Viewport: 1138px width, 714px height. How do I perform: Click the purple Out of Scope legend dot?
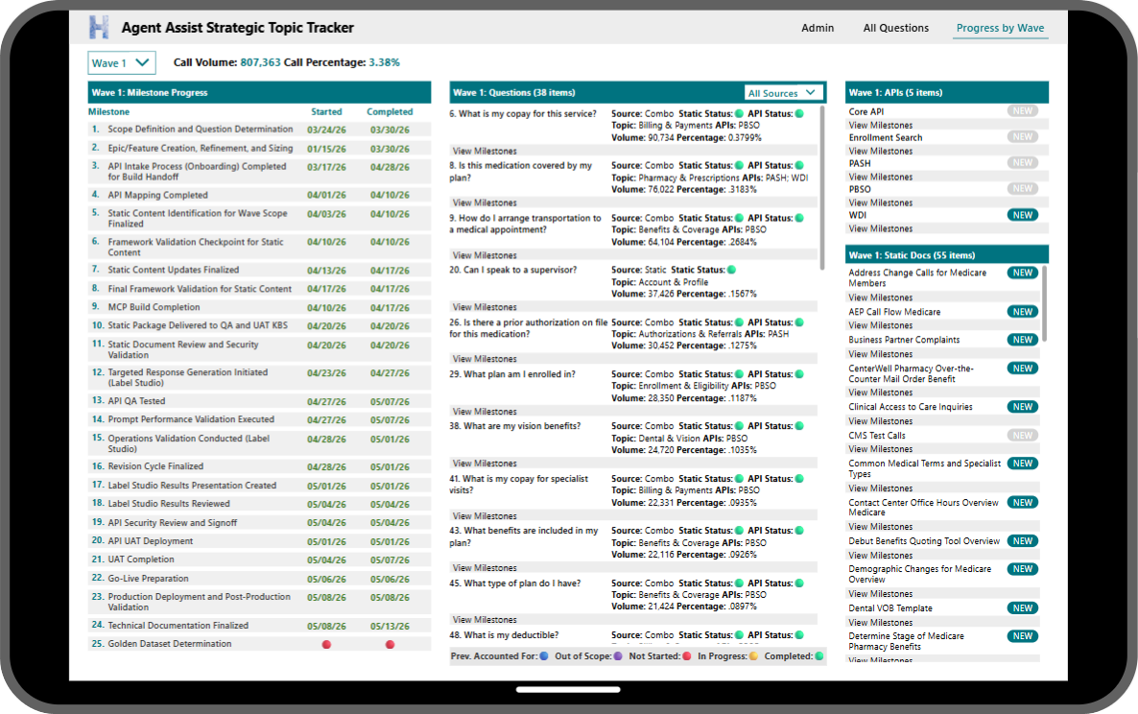(x=618, y=656)
